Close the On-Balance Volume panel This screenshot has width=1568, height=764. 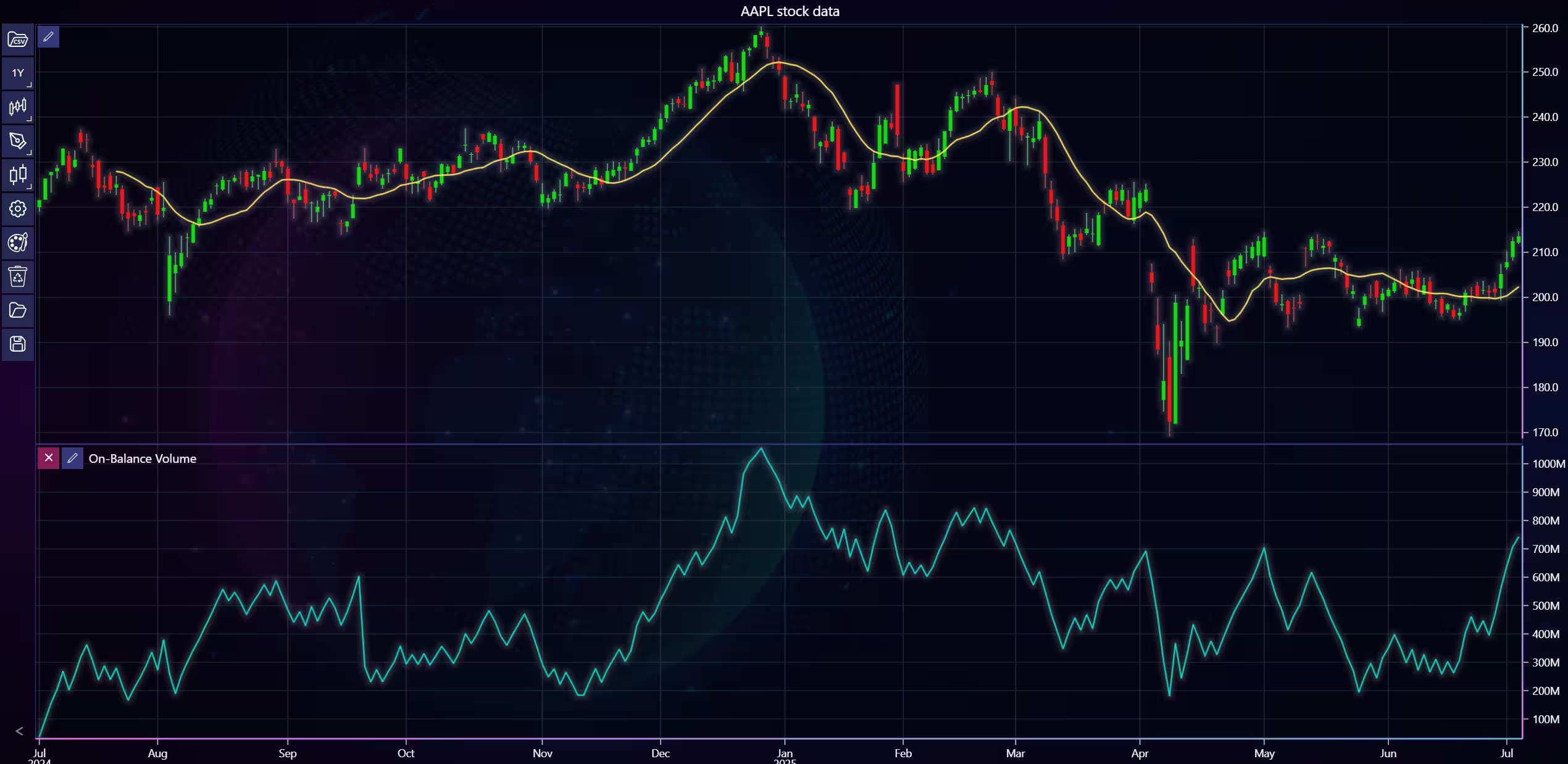(48, 458)
